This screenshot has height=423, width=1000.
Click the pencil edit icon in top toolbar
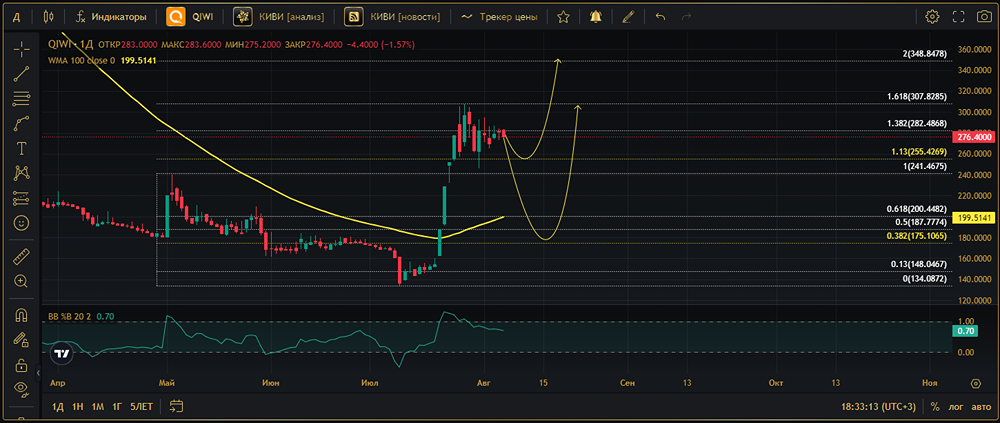tap(628, 17)
